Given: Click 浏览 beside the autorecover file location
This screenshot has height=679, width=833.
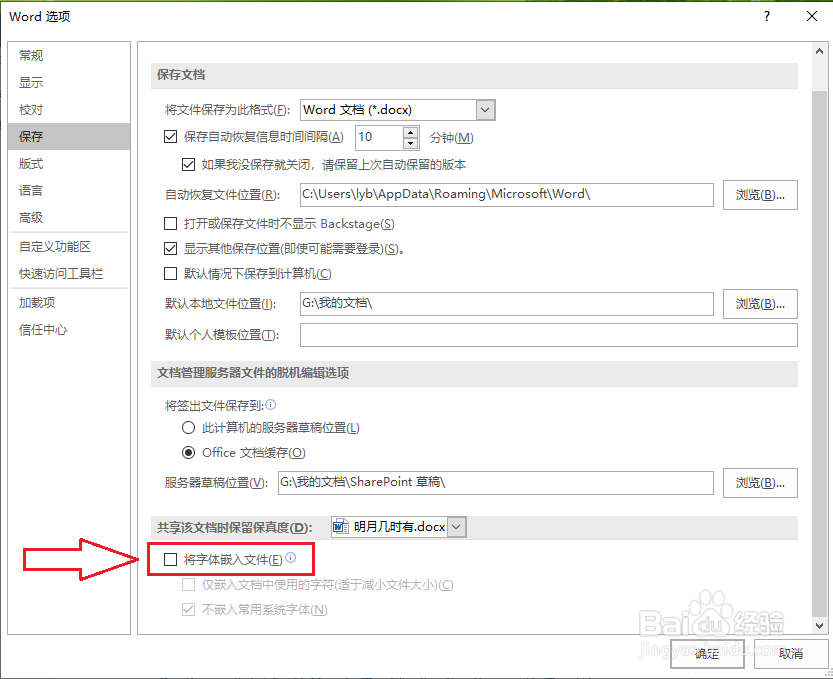Looking at the screenshot, I should pos(760,195).
